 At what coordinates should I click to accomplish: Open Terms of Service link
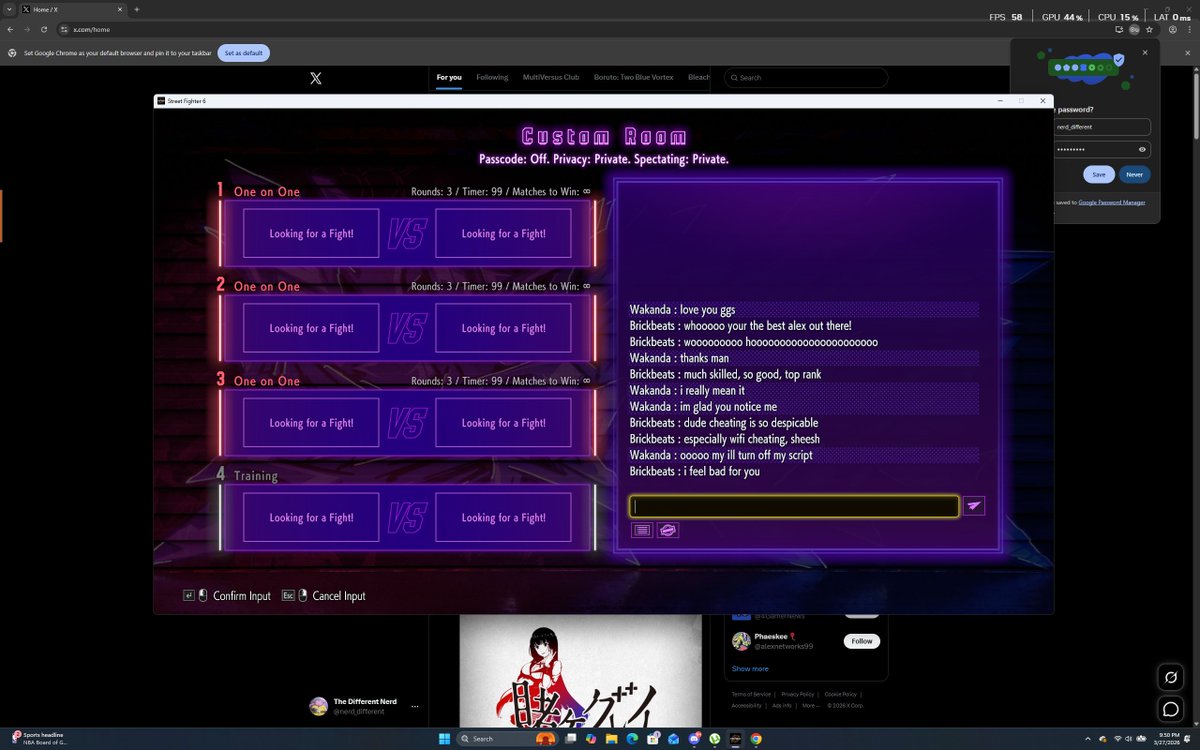coord(751,694)
